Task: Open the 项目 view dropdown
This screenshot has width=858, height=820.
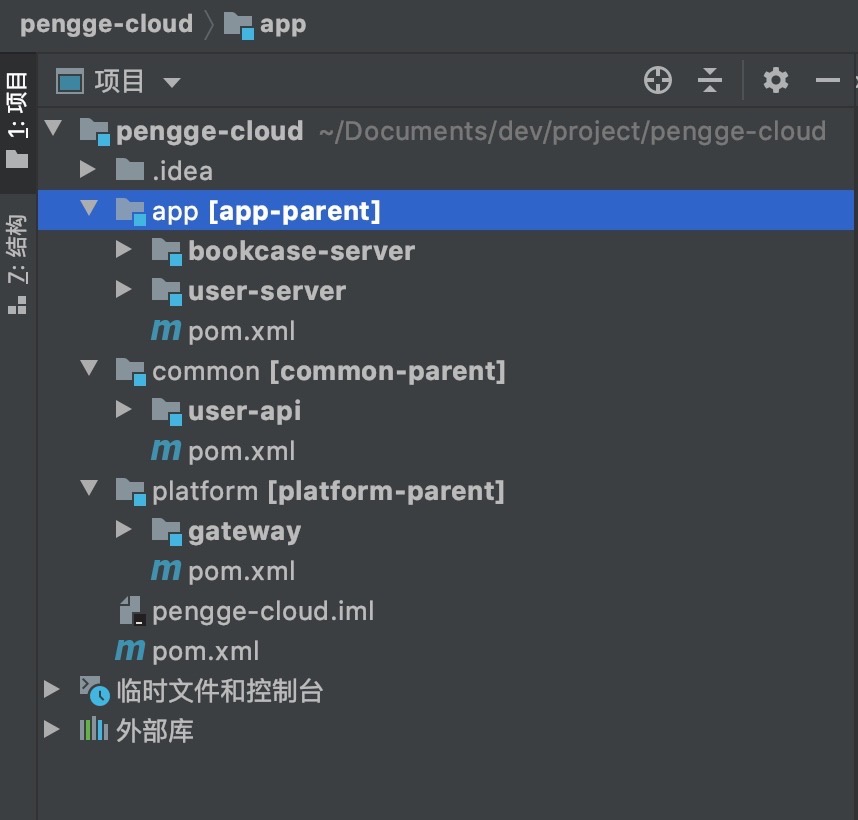Action: [x=171, y=82]
